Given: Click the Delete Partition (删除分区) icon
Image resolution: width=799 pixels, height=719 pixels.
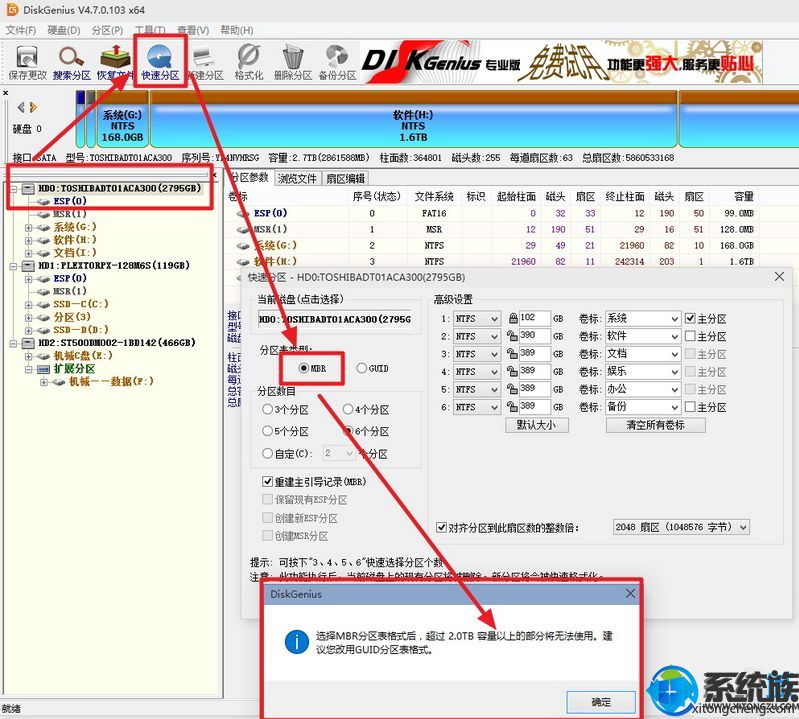Looking at the screenshot, I should pos(292,63).
